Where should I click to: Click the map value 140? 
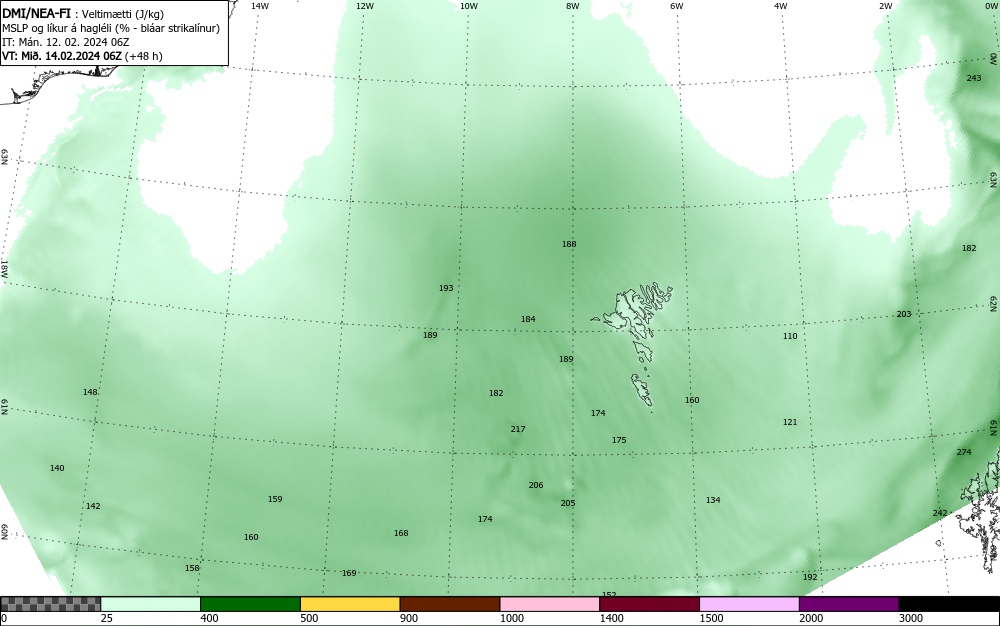click(x=57, y=468)
